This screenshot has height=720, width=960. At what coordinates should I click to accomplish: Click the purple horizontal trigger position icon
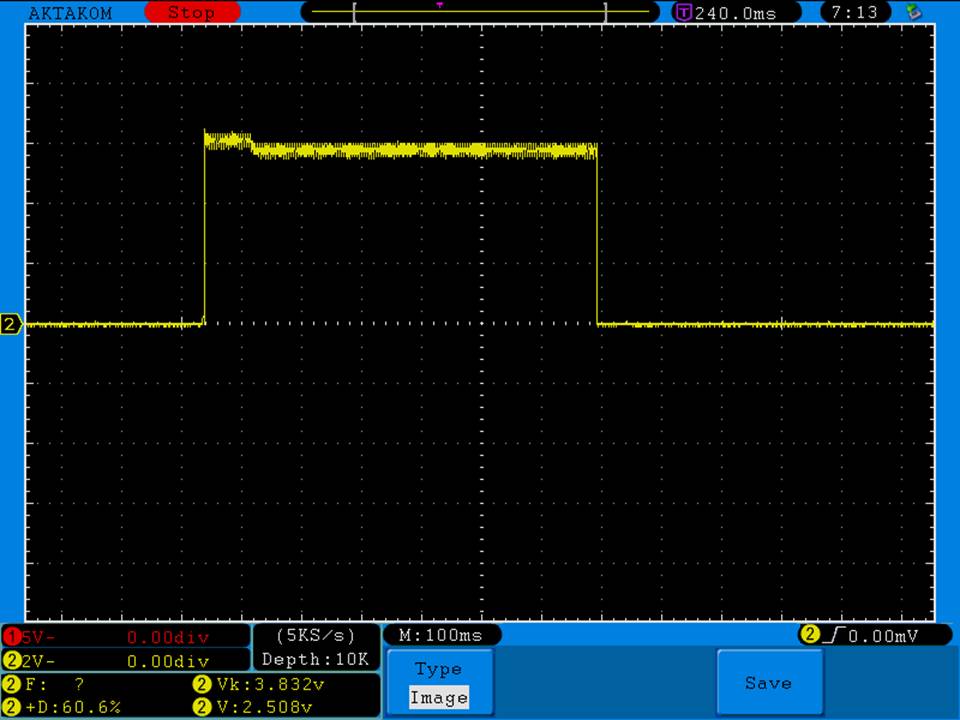click(684, 13)
